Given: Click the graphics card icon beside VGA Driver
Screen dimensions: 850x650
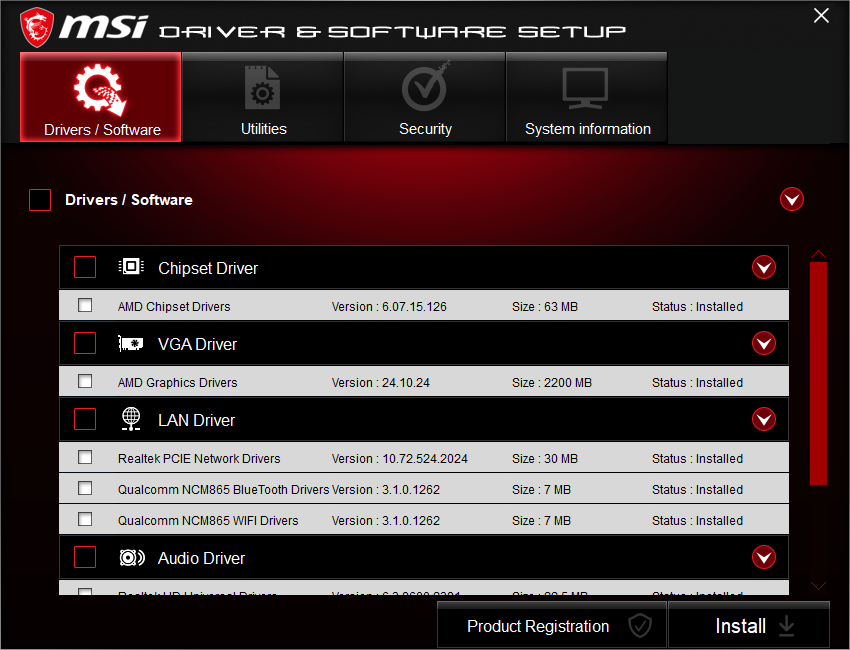Looking at the screenshot, I should click(131, 343).
